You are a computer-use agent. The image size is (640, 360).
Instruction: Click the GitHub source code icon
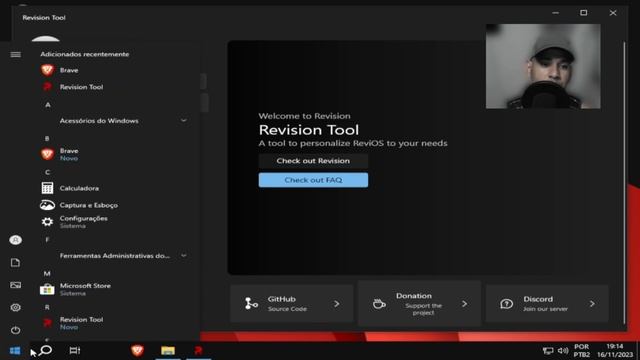(x=251, y=304)
